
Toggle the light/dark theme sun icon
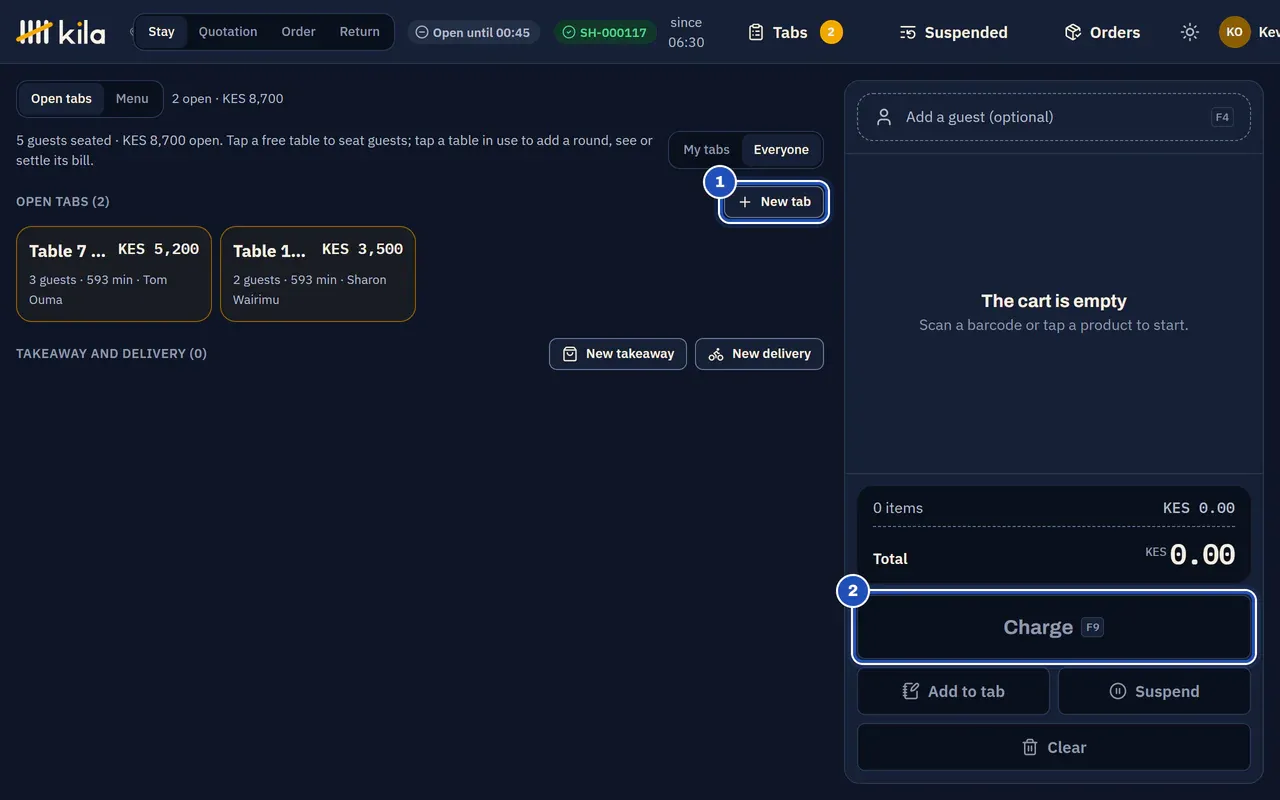tap(1189, 32)
